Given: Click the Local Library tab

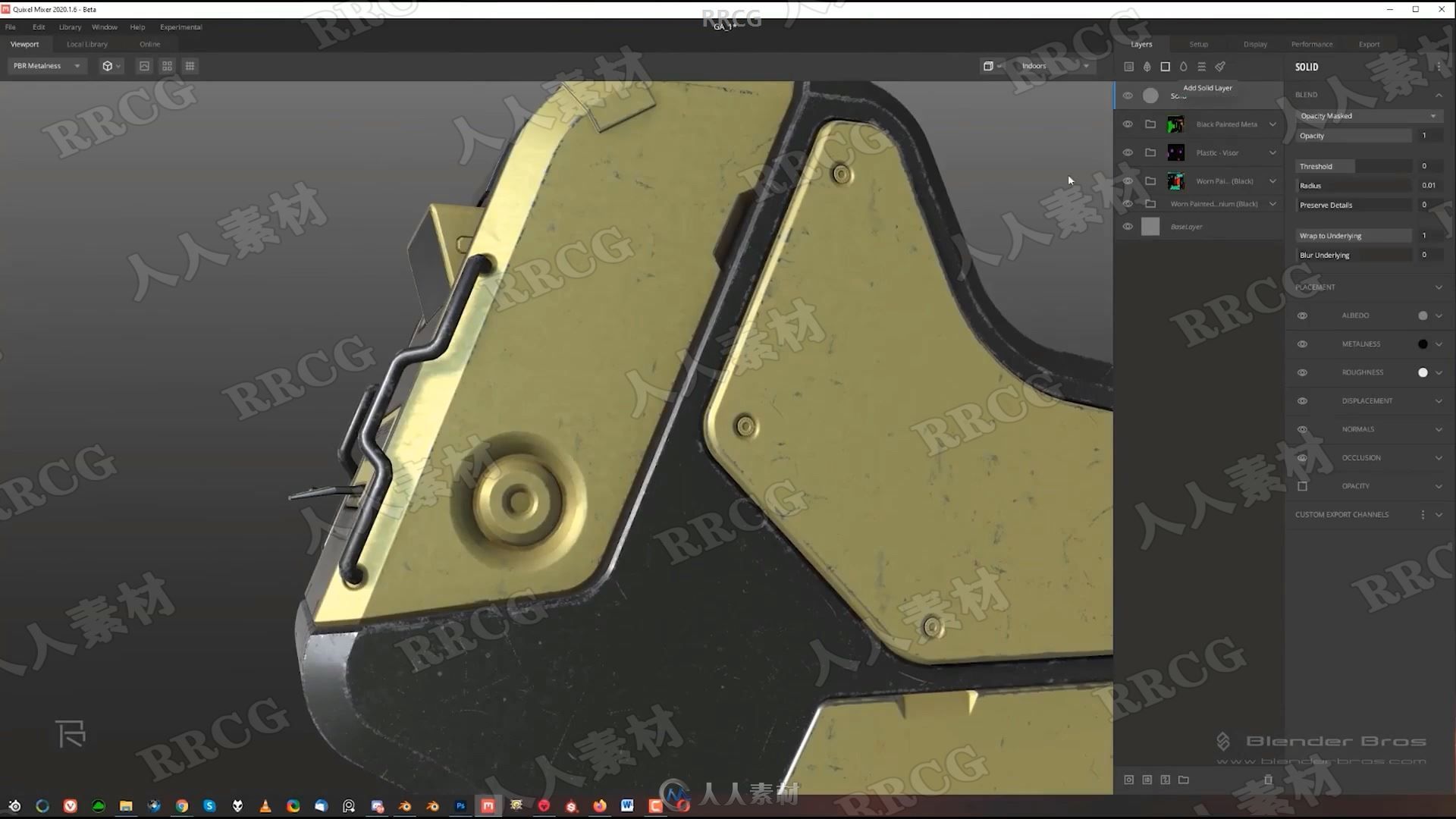Looking at the screenshot, I should point(87,44).
